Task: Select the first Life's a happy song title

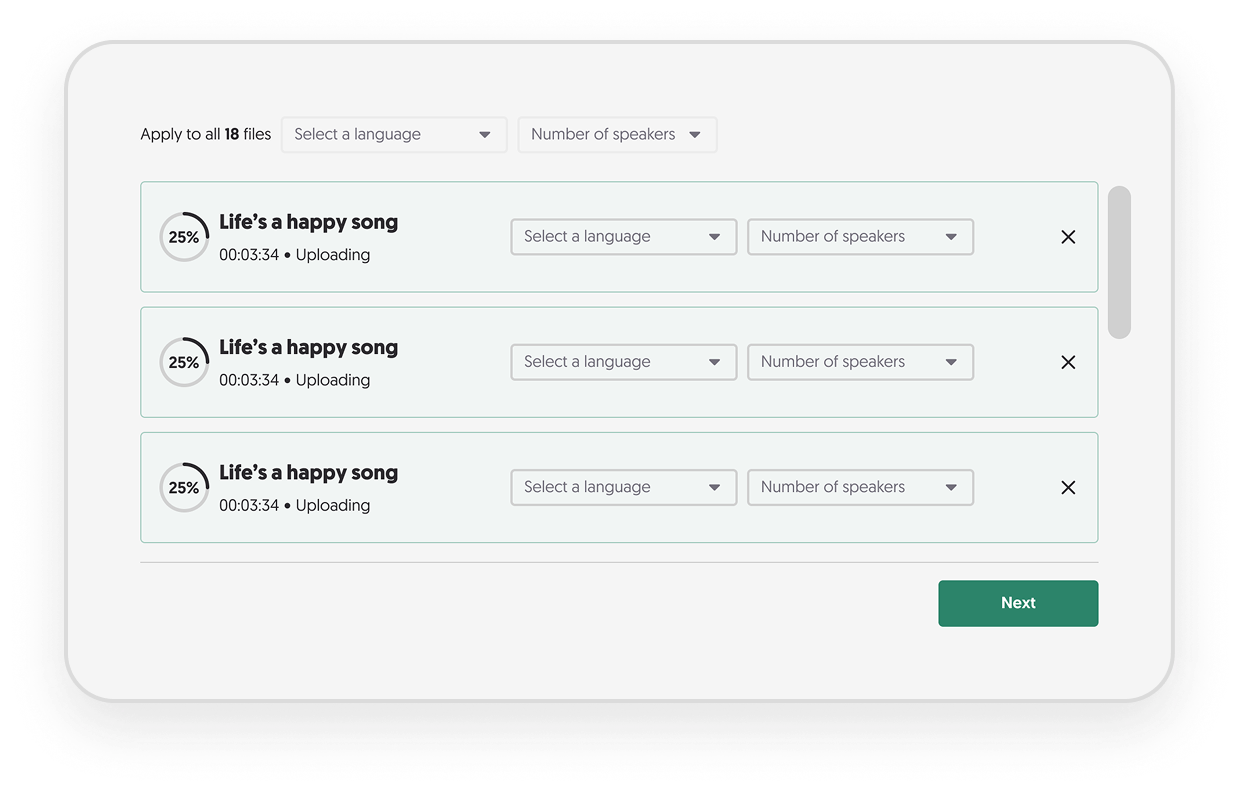Action: click(308, 222)
